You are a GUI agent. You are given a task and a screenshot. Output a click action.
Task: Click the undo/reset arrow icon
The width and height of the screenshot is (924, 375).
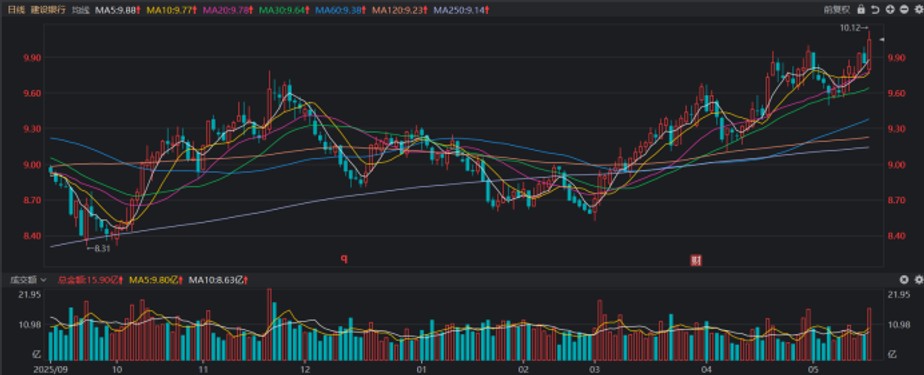[x=875, y=9]
